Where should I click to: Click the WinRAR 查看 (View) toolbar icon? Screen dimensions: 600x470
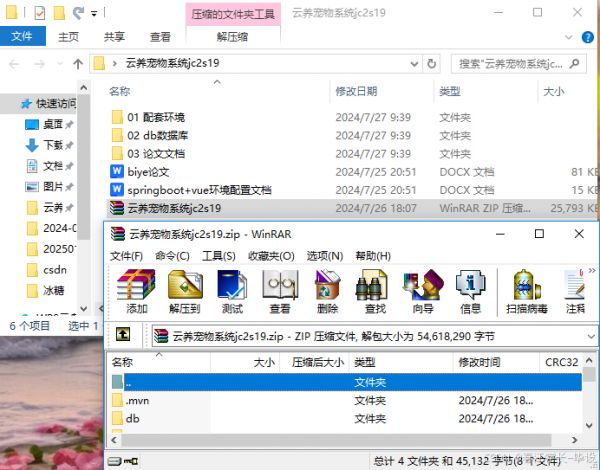280,285
